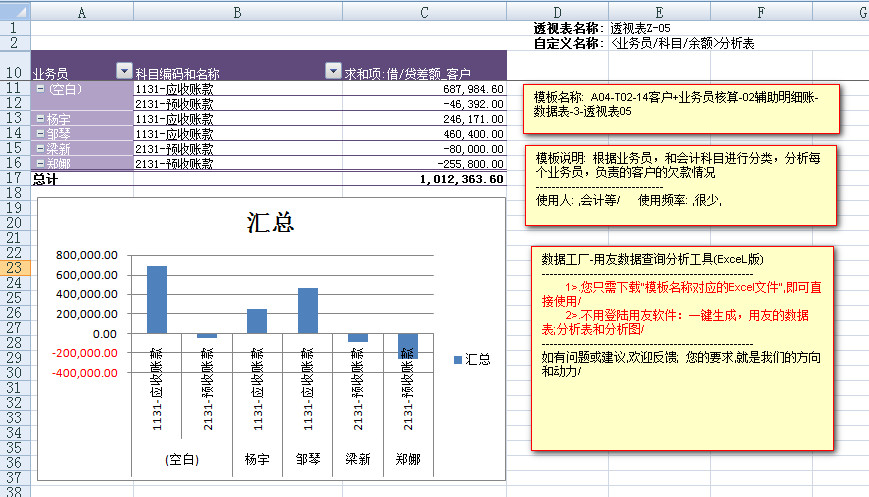This screenshot has height=497, width=869.
Task: Click the 透视表Z-05 name cell
Action: point(640,27)
